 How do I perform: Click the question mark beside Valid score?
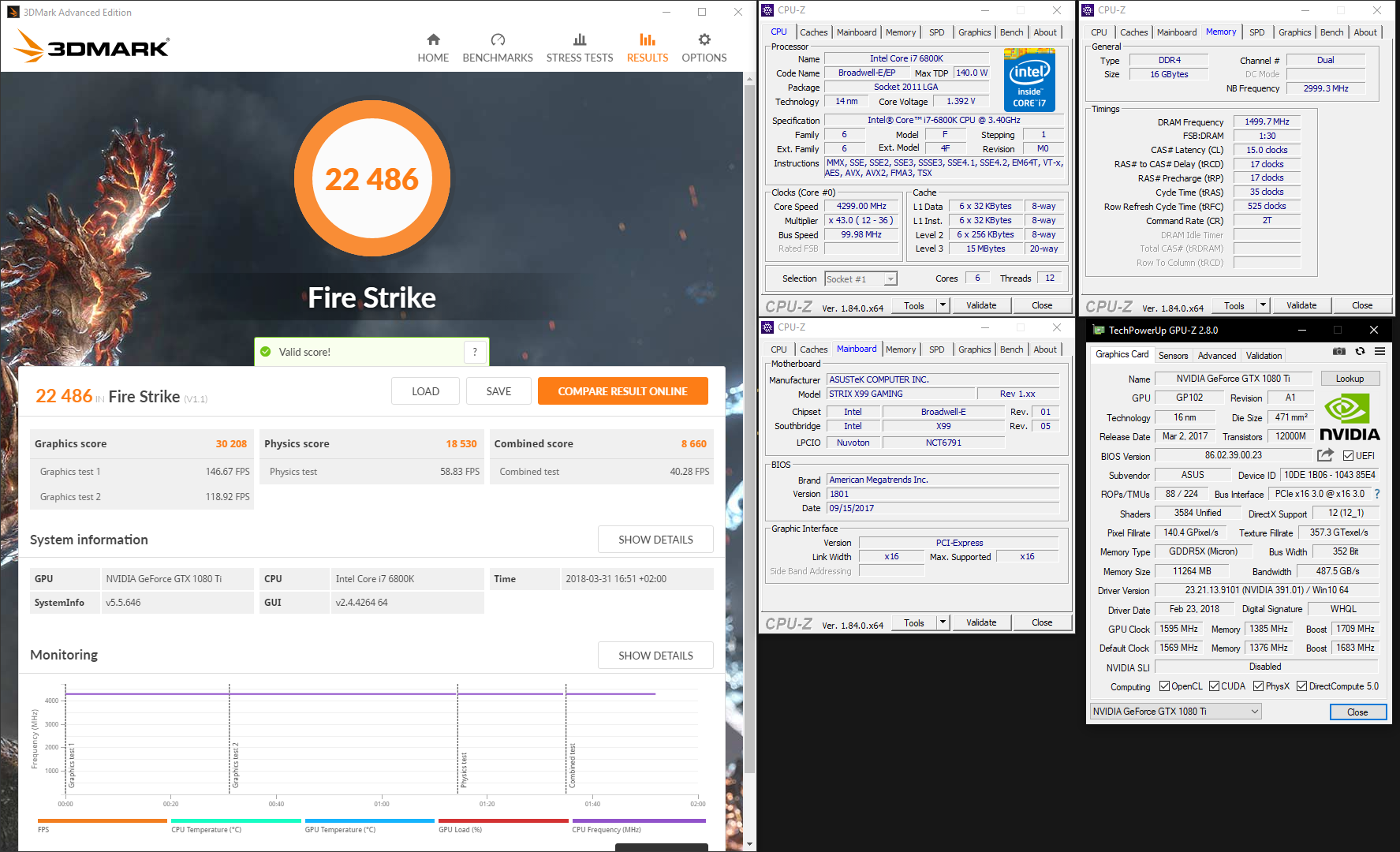pyautogui.click(x=475, y=352)
